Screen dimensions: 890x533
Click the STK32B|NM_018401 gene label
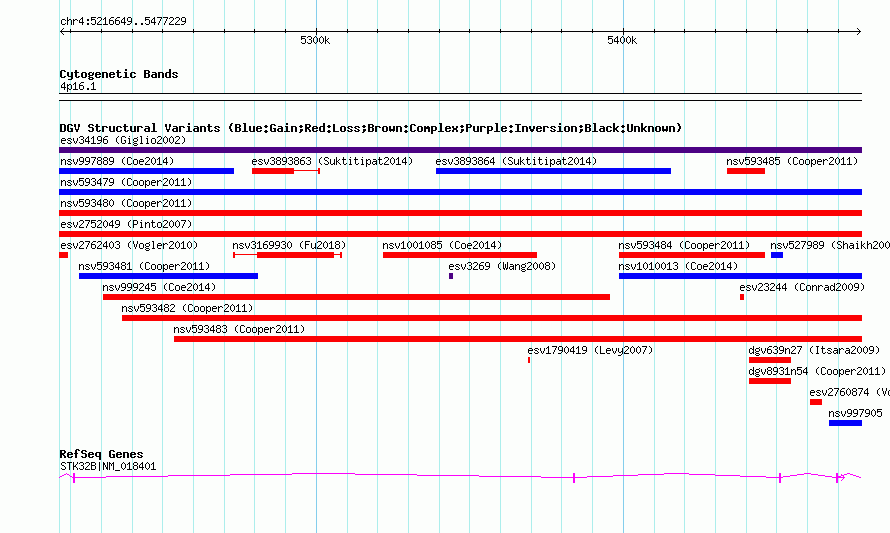pyautogui.click(x=108, y=466)
